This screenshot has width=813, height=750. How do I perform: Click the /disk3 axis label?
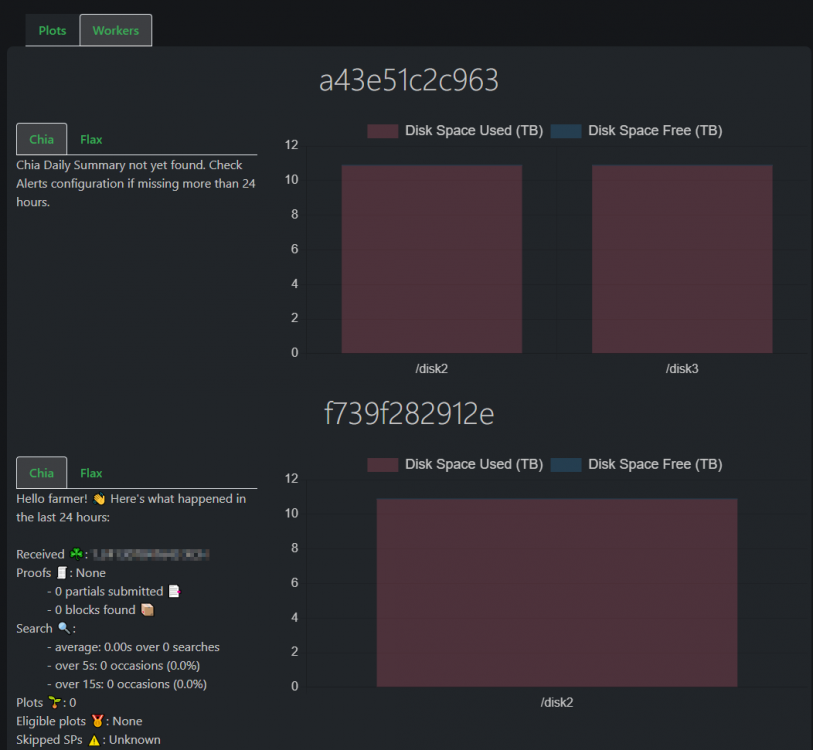pos(682,369)
